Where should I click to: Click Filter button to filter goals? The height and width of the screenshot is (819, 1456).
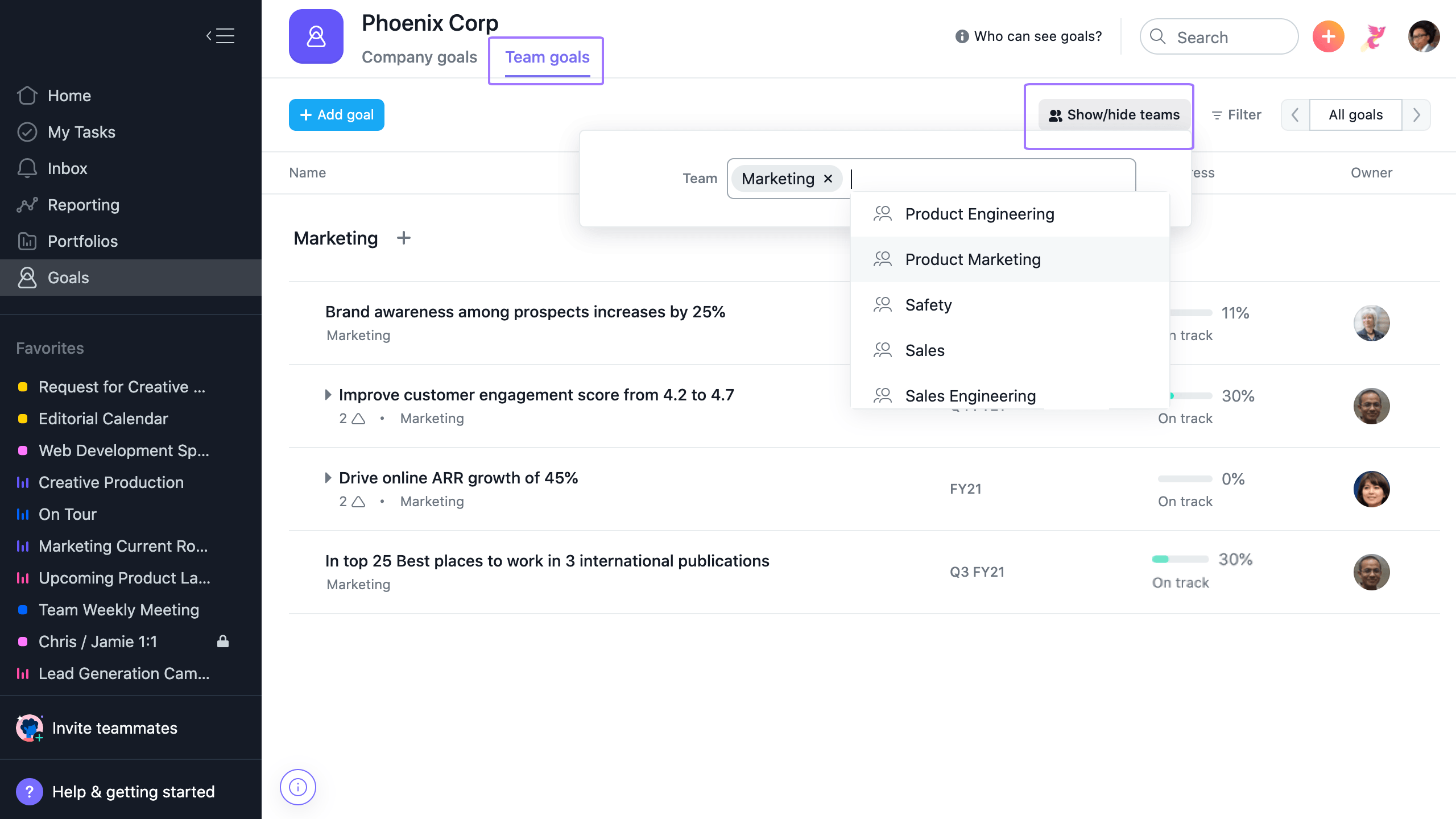click(1237, 114)
